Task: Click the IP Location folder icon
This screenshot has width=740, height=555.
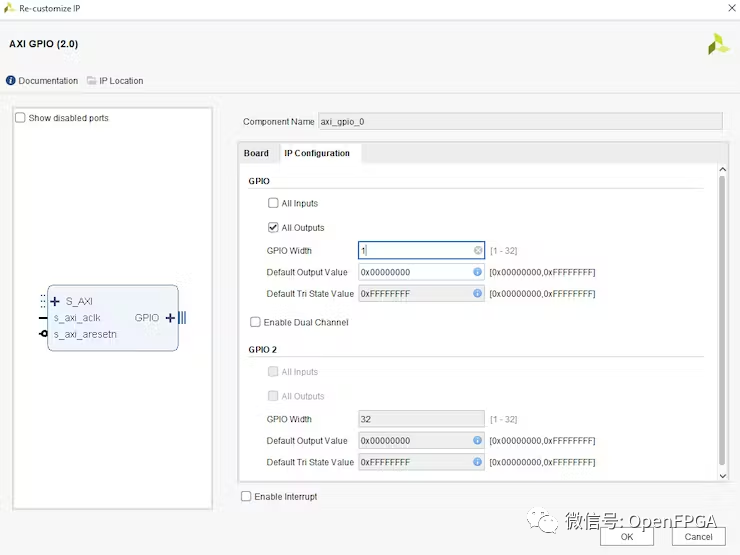Action: 91,81
